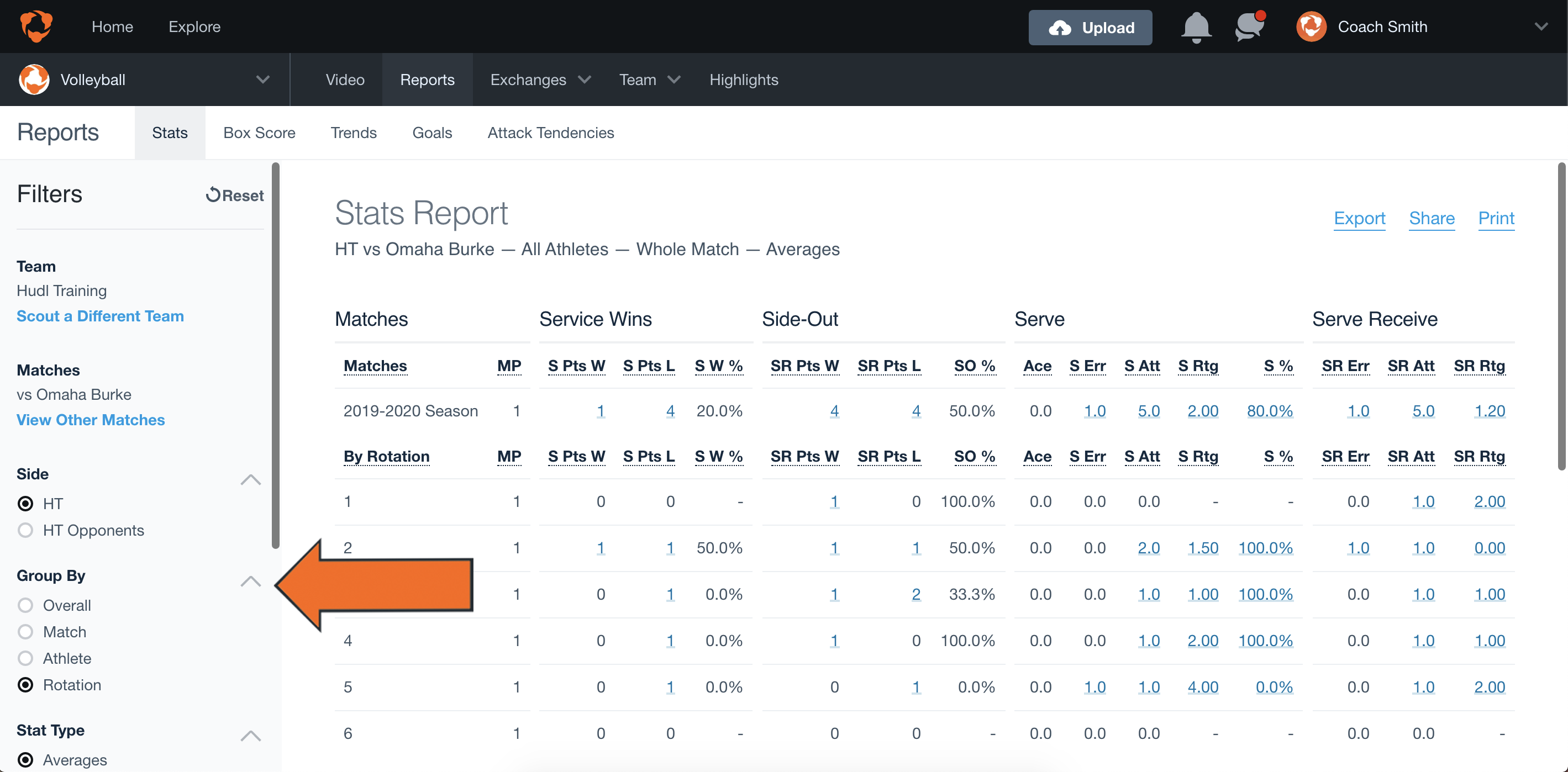Open the Exchanges dropdown

(539, 79)
